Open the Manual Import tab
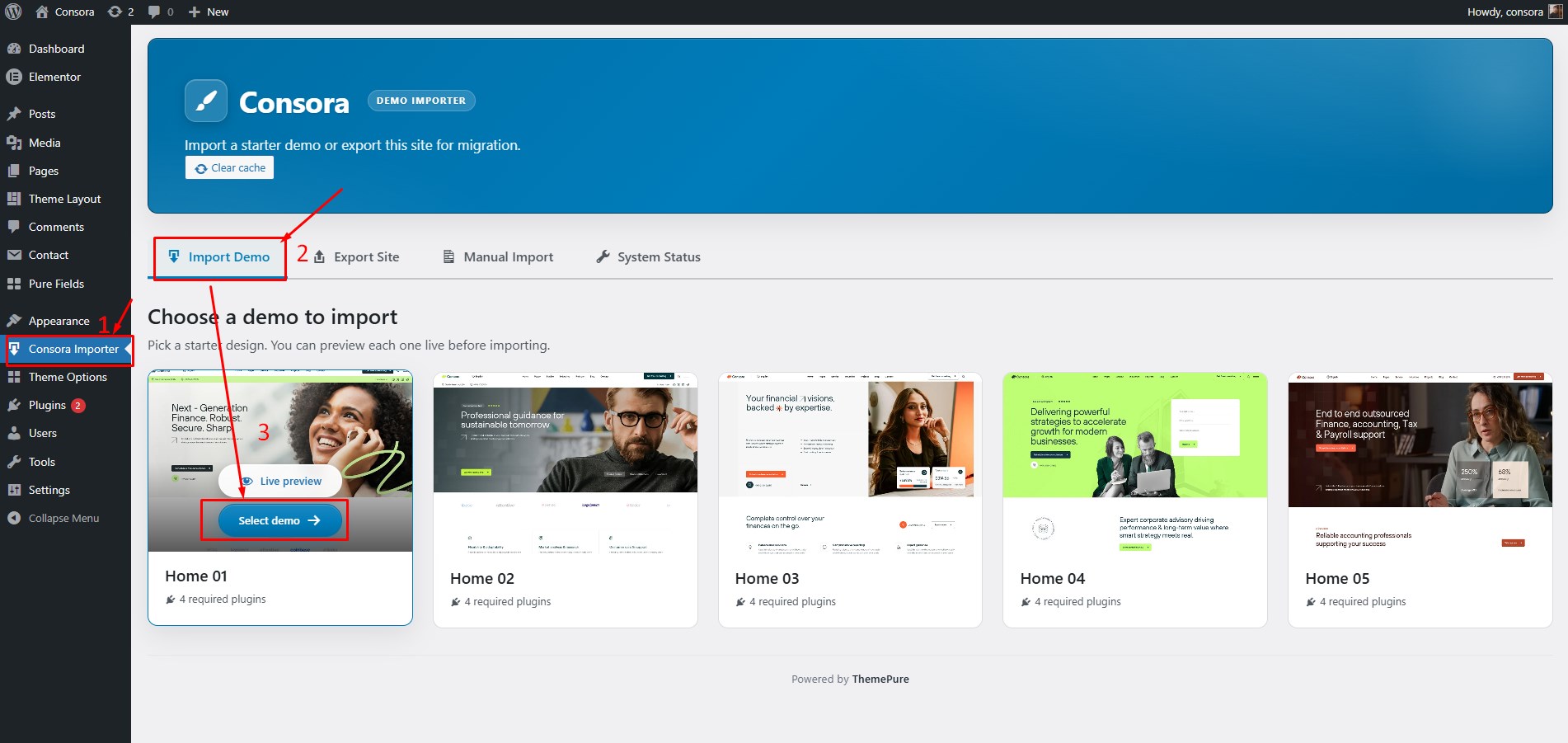The width and height of the screenshot is (1568, 743). pos(499,256)
